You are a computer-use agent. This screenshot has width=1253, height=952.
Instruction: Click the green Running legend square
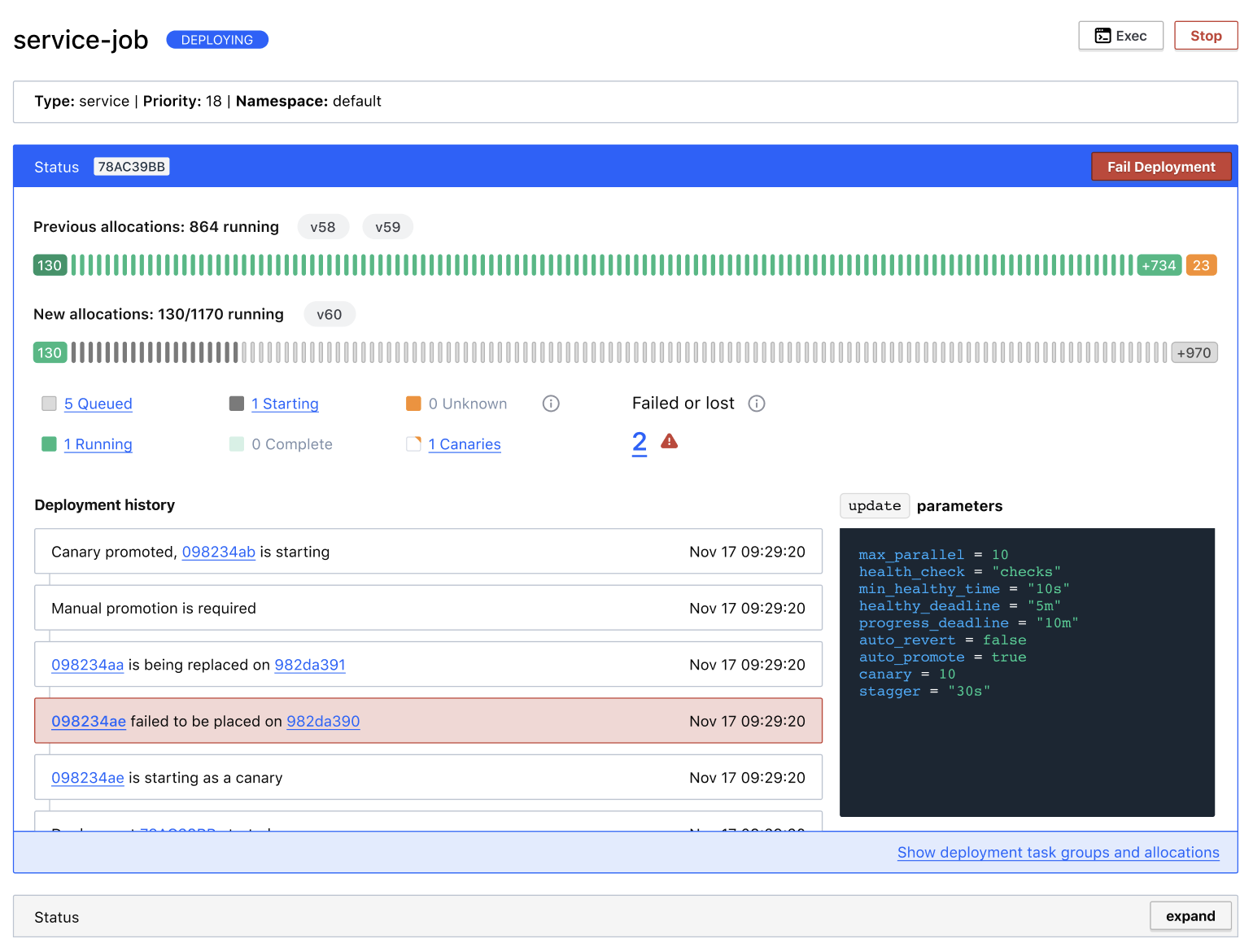[x=49, y=444]
